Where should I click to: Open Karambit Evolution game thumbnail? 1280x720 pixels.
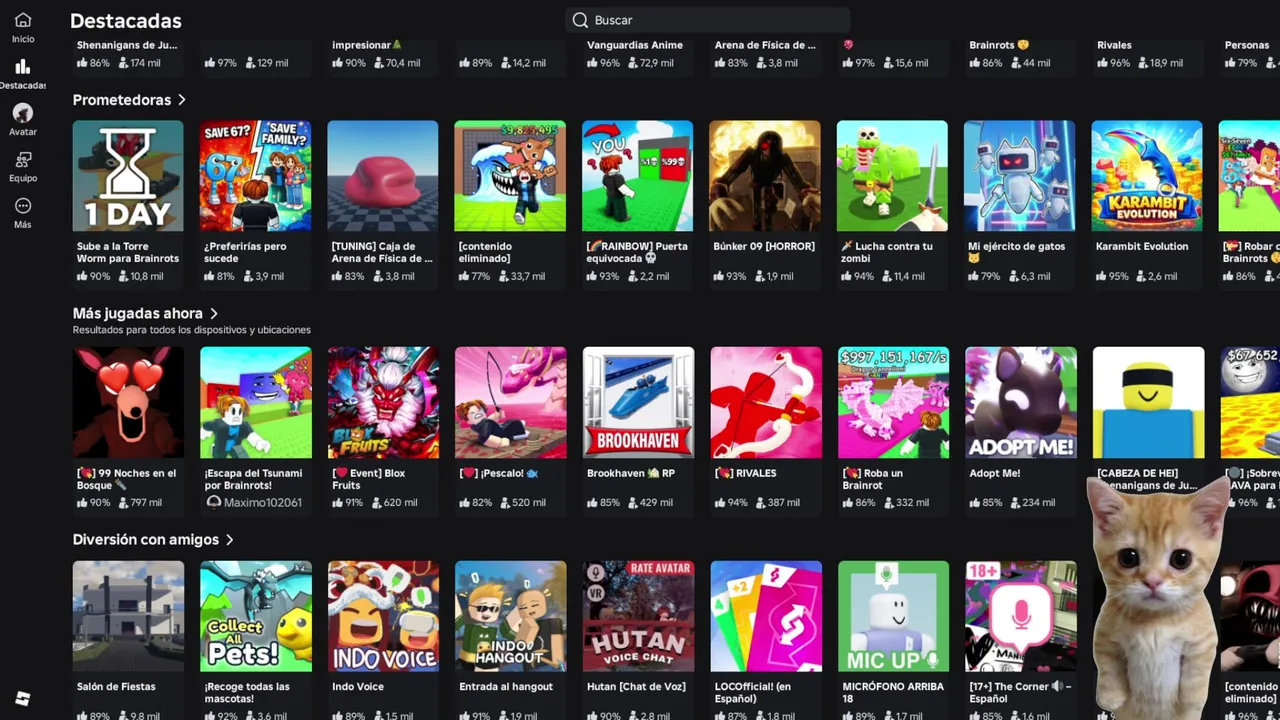tap(1147, 176)
